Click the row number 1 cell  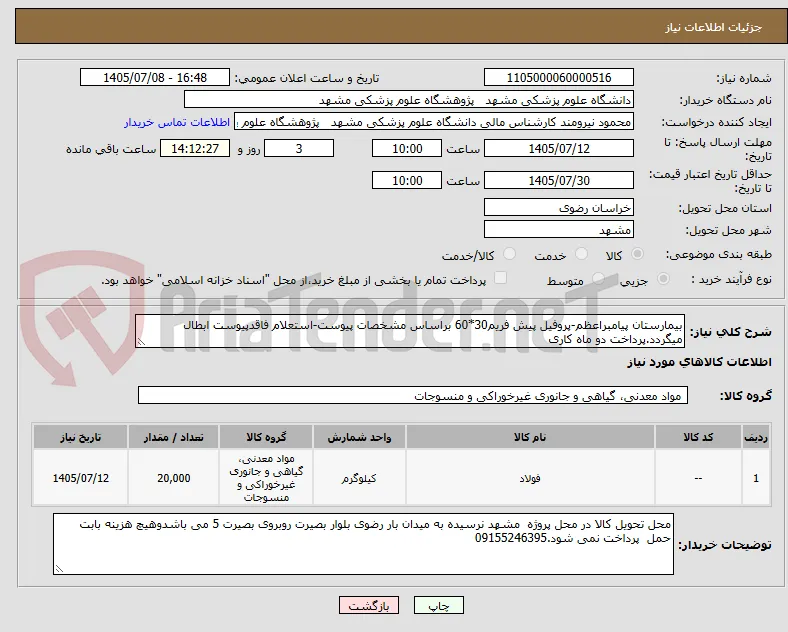point(756,478)
